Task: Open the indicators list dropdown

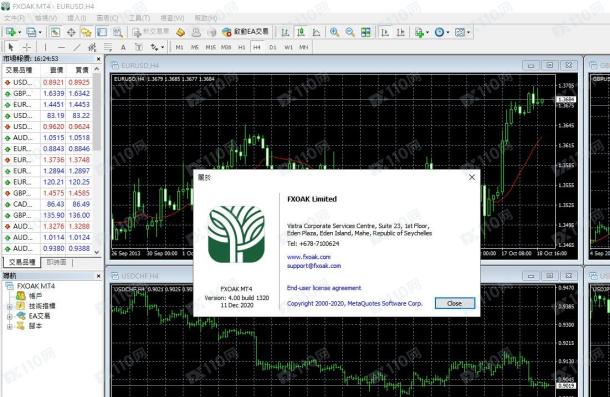Action: click(x=422, y=32)
